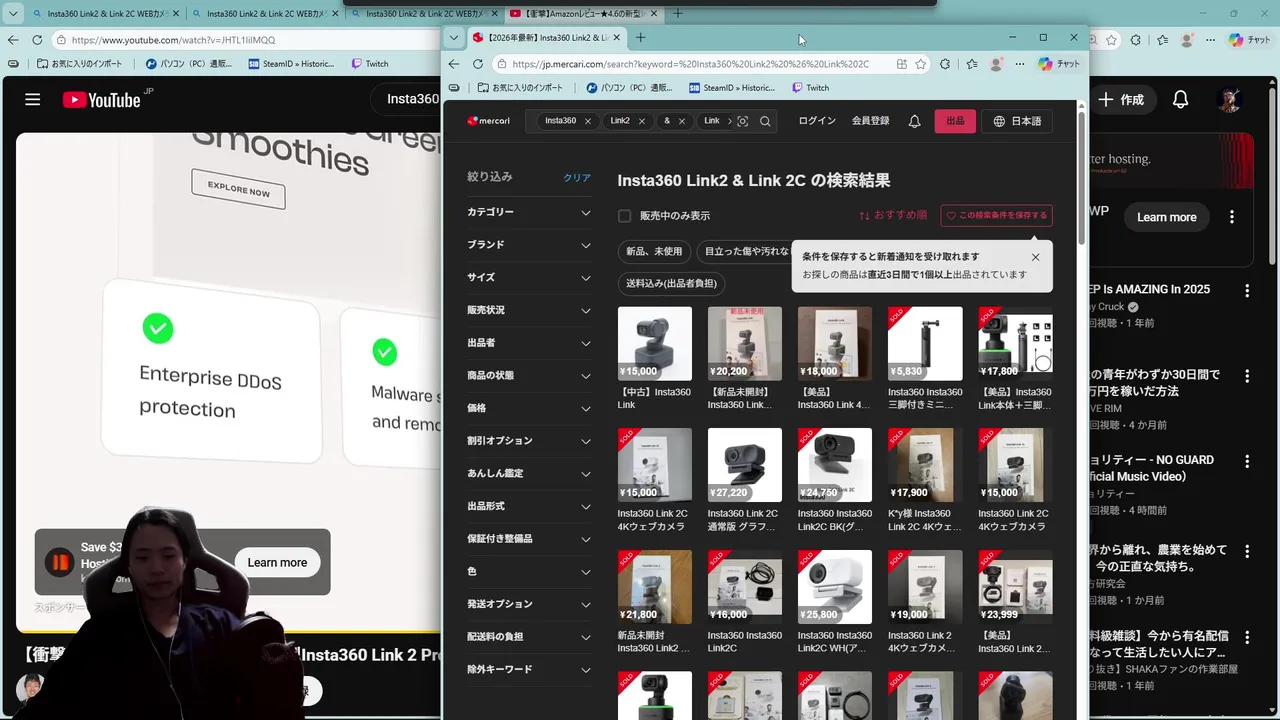Click the 会員登録 link
Image resolution: width=1280 pixels, height=720 pixels.
(870, 121)
